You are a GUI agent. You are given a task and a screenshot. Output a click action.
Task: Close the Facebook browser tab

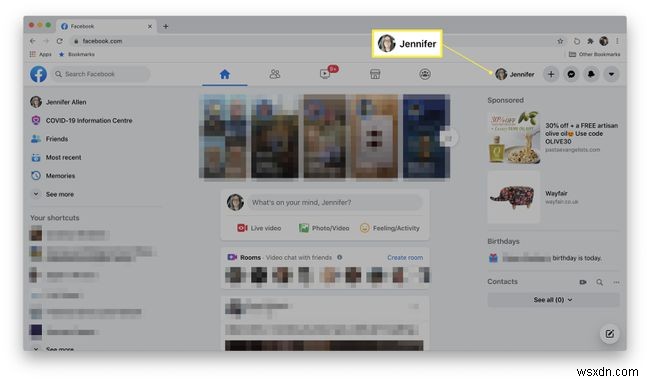[x=150, y=26]
